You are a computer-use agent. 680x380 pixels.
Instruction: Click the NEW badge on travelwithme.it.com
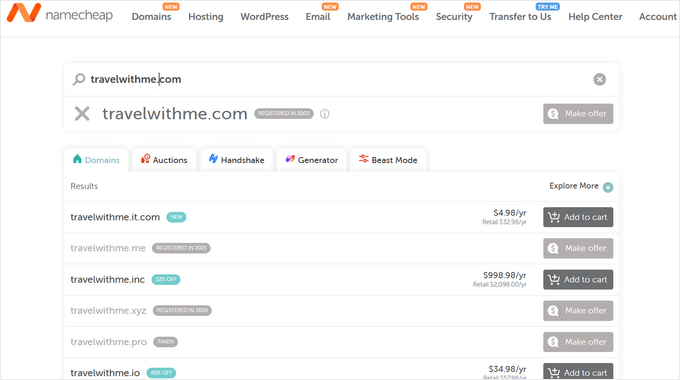[177, 217]
